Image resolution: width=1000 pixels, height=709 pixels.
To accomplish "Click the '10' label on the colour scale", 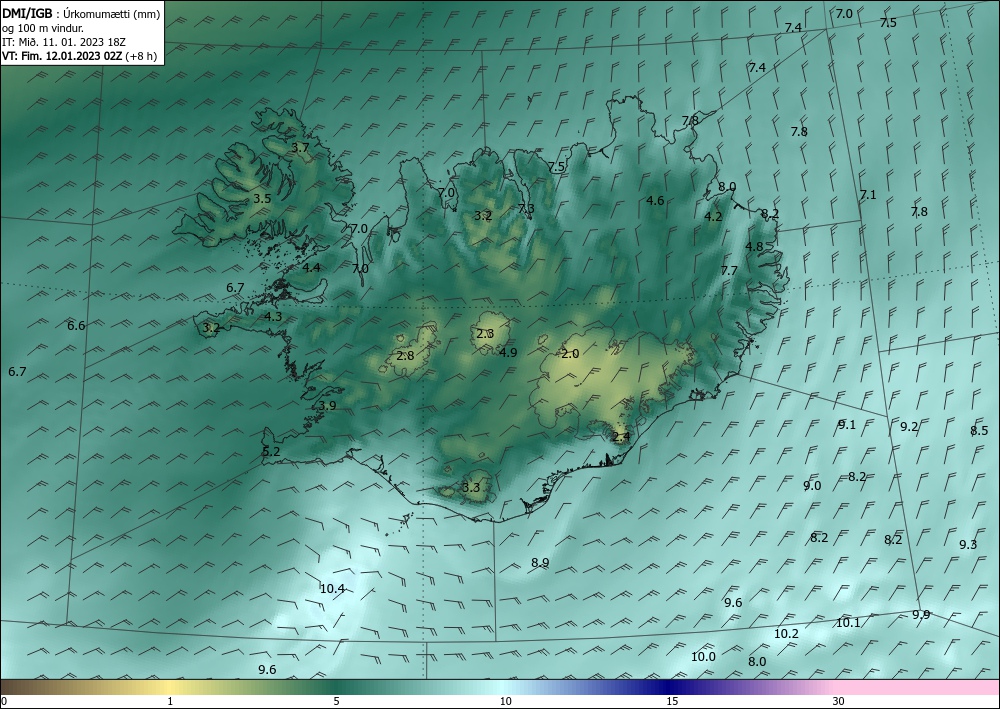I will (x=505, y=701).
